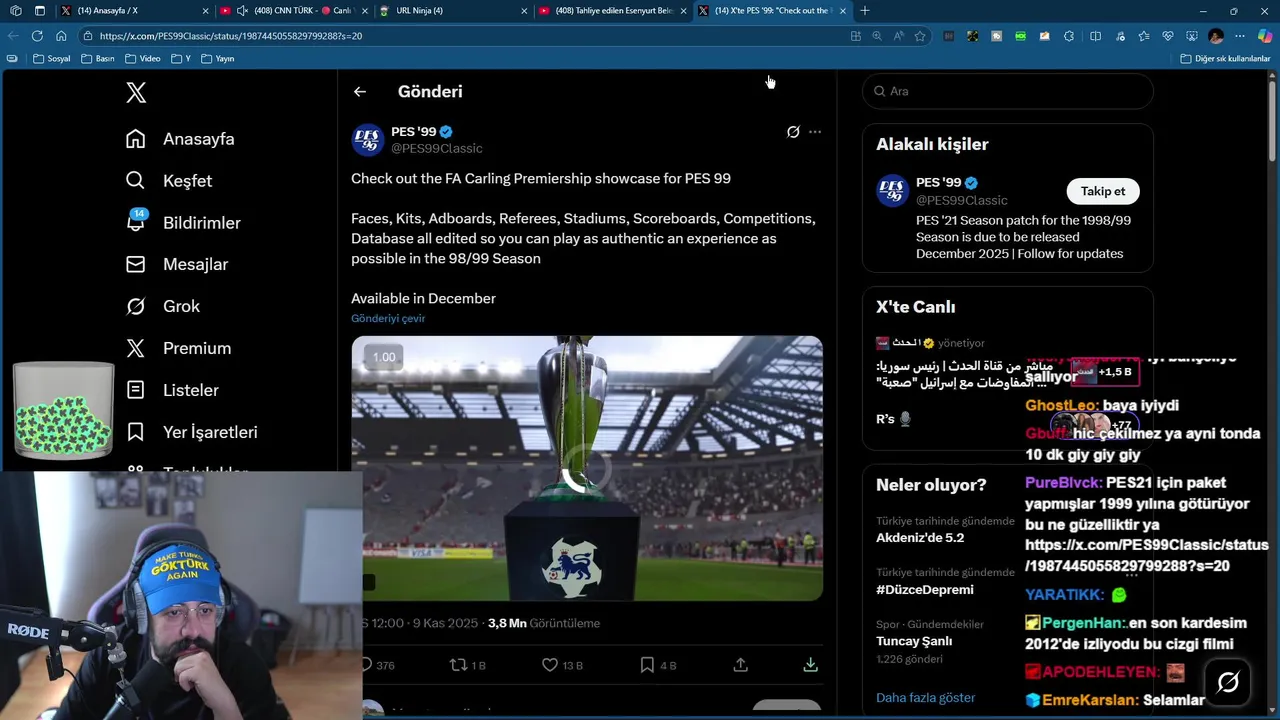Open the #DüzceDepremi trend

[925, 590]
